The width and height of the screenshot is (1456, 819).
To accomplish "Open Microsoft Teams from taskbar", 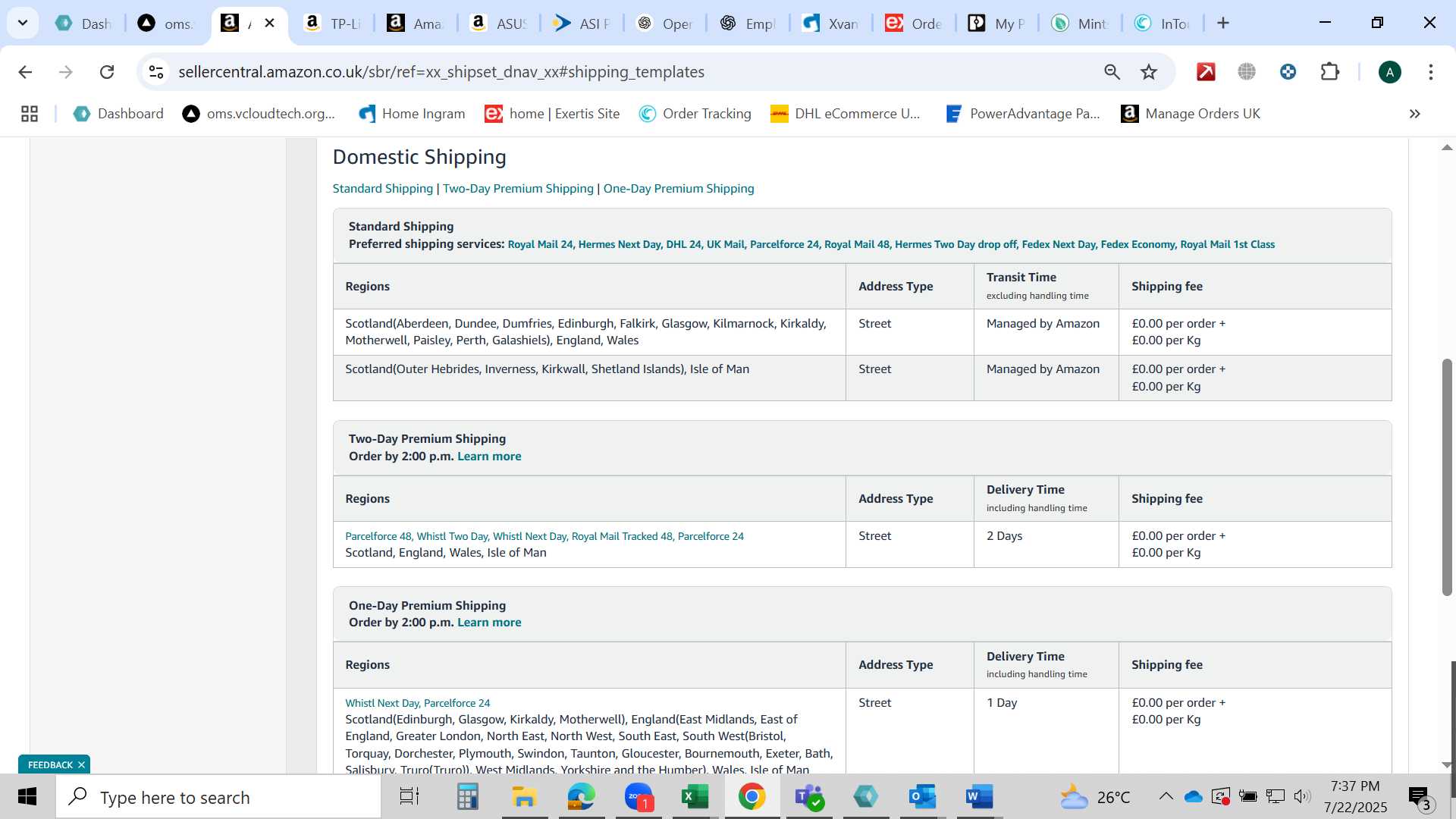I will coord(809,797).
